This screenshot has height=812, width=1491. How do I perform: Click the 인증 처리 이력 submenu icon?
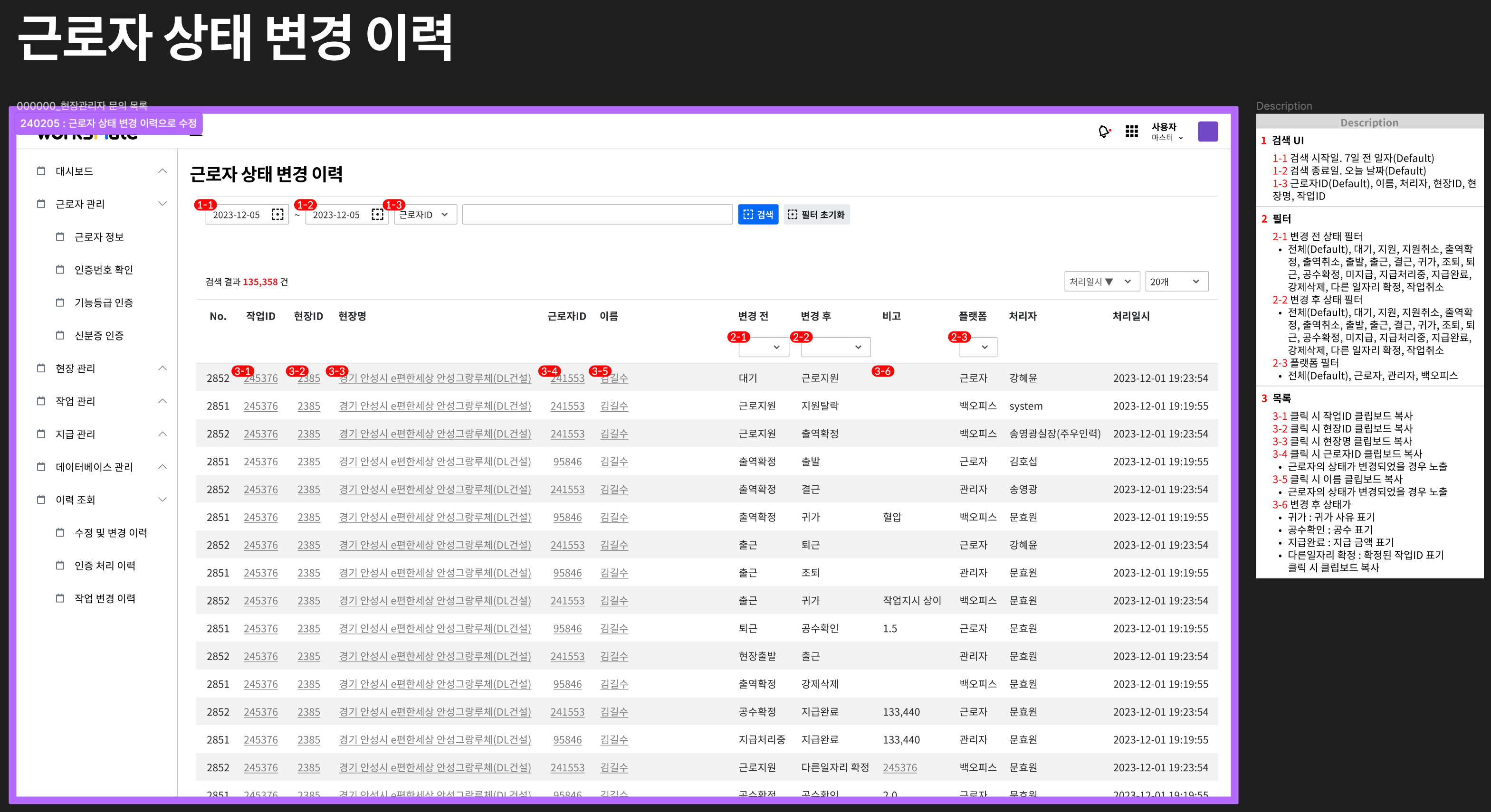pyautogui.click(x=60, y=566)
